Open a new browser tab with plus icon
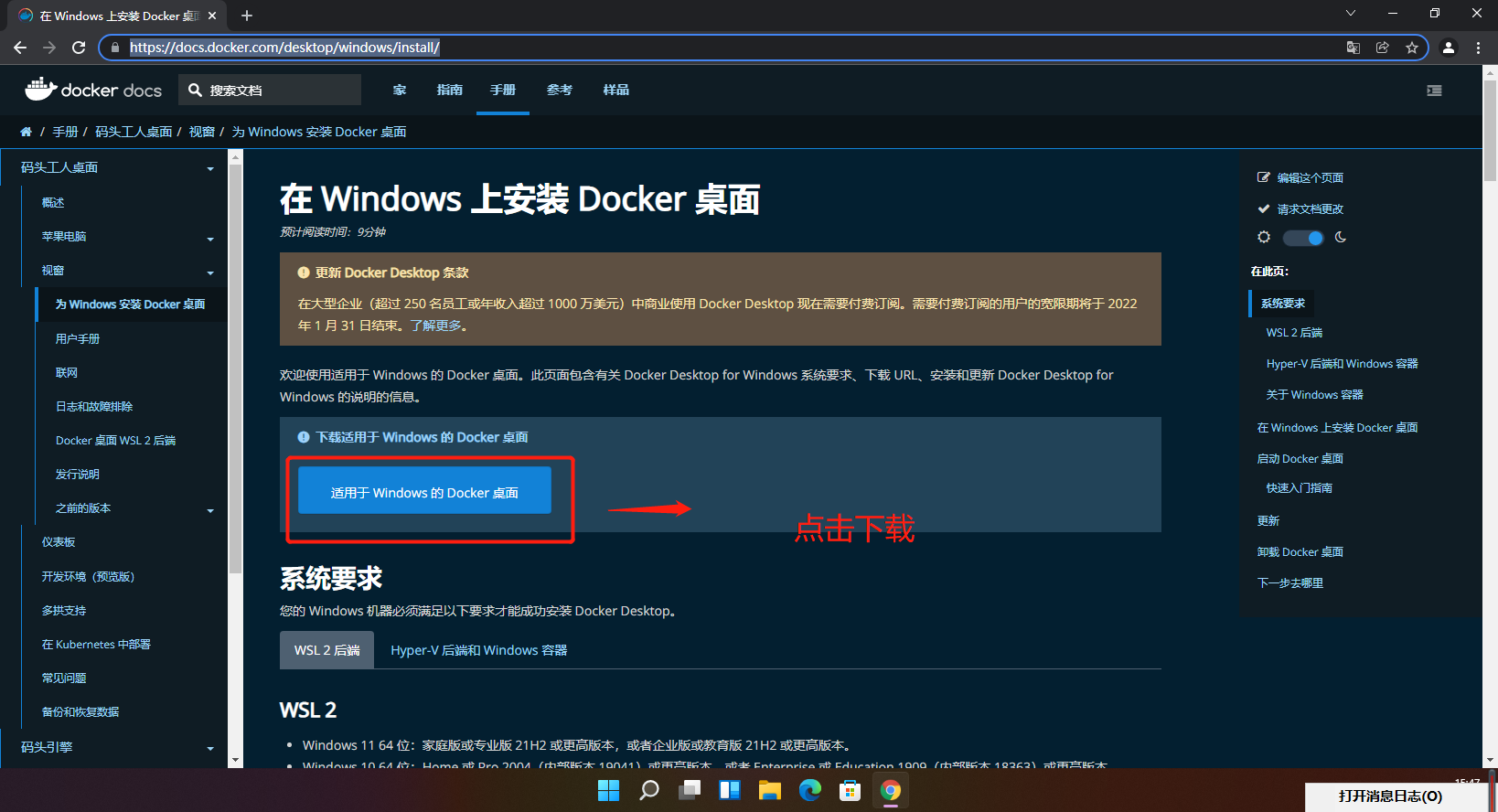Image resolution: width=1498 pixels, height=812 pixels. pos(247,16)
